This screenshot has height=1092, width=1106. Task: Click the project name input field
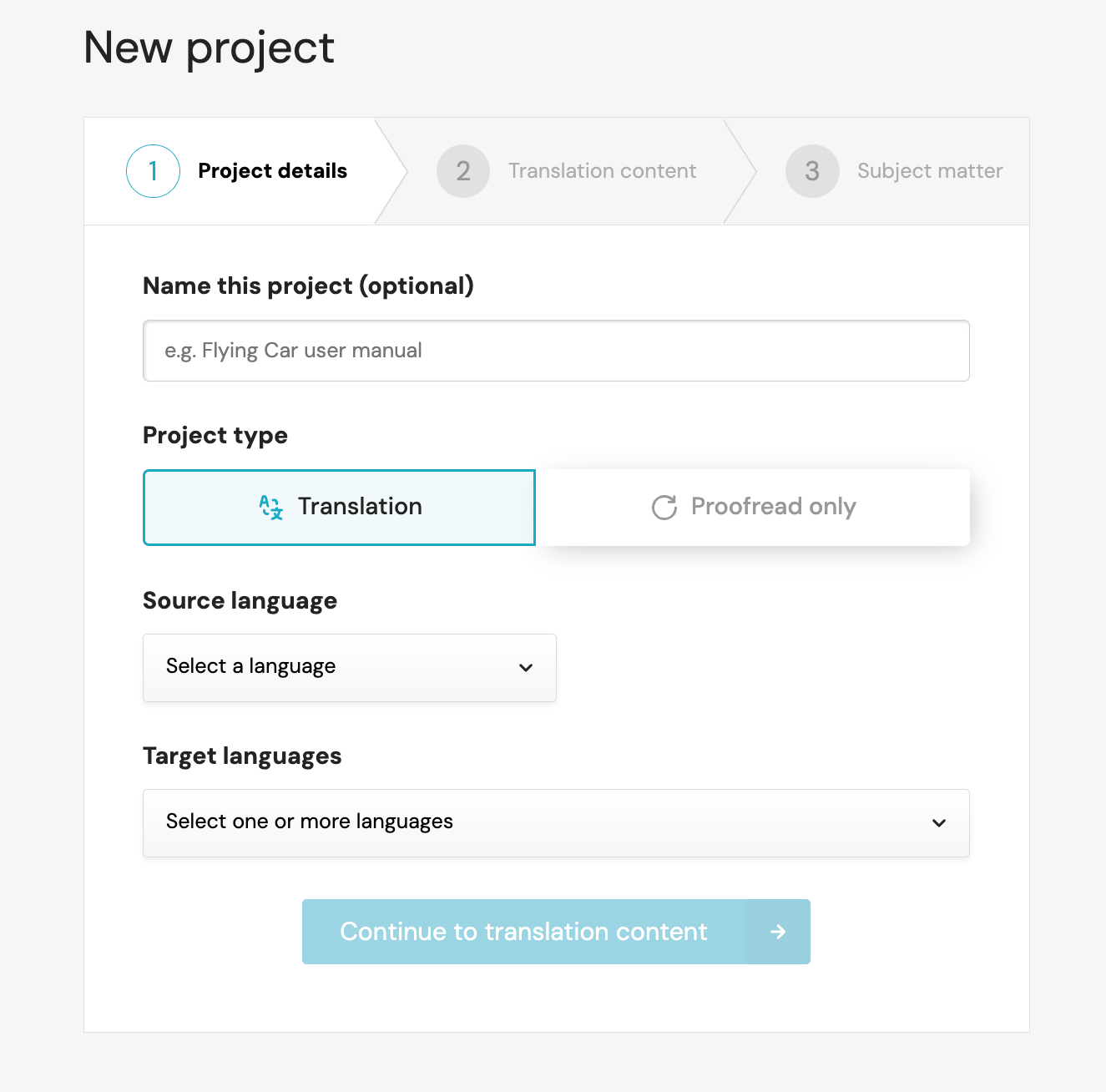pyautogui.click(x=555, y=351)
